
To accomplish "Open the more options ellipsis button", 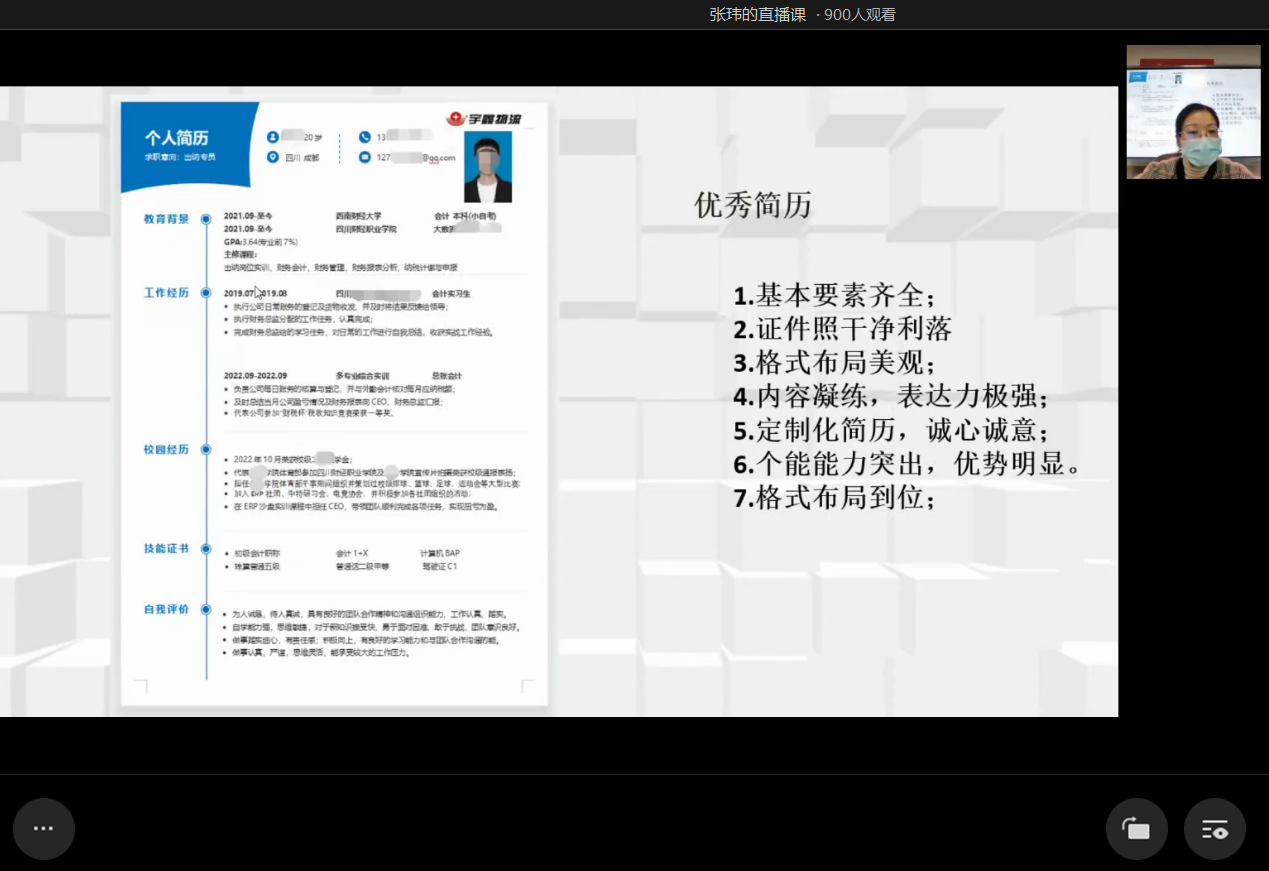I will point(44,829).
